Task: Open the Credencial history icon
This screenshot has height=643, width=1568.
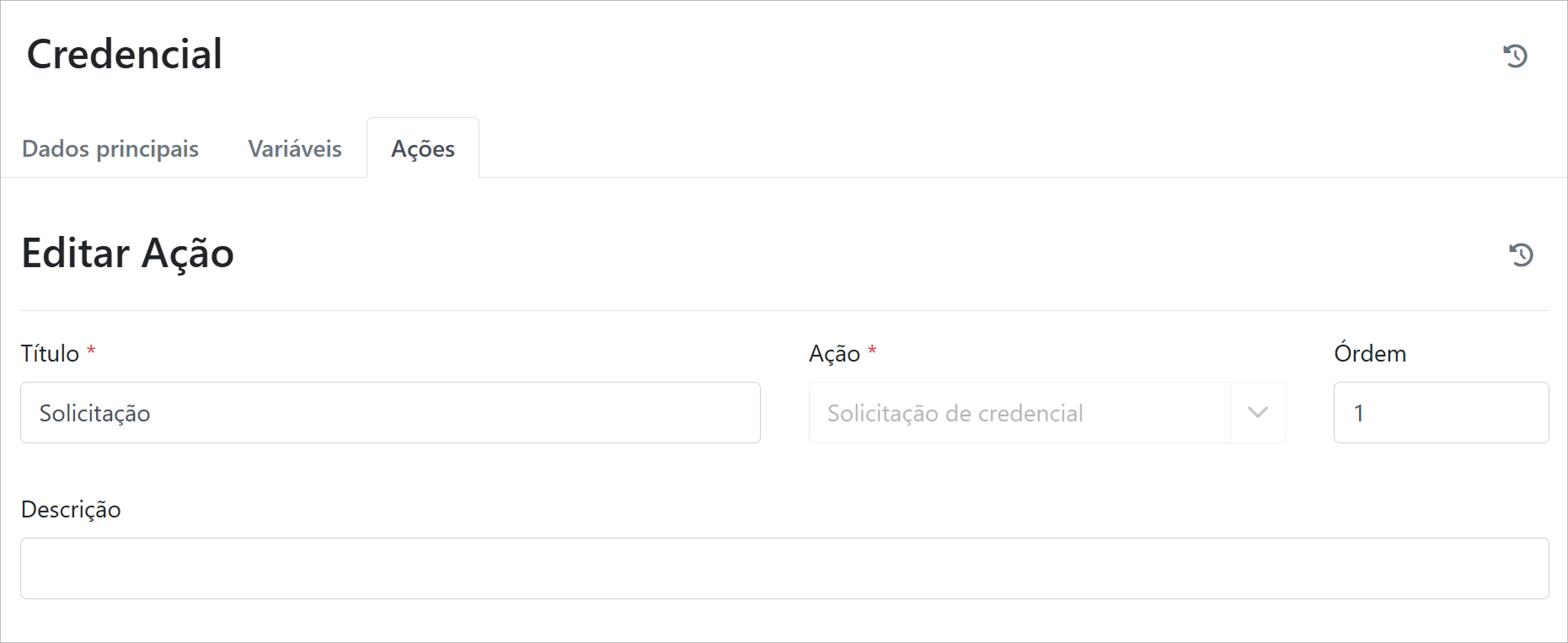Action: coord(1515,56)
